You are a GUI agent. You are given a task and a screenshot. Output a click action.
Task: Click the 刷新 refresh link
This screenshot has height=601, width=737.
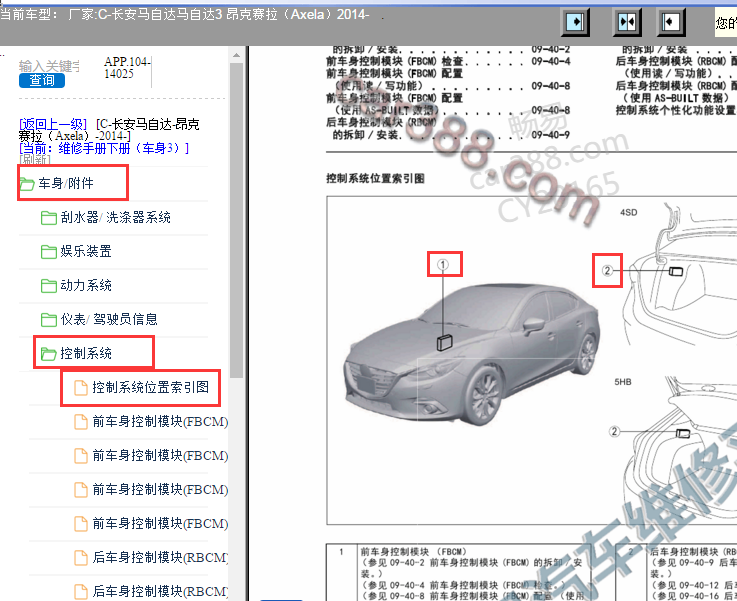click(34, 160)
